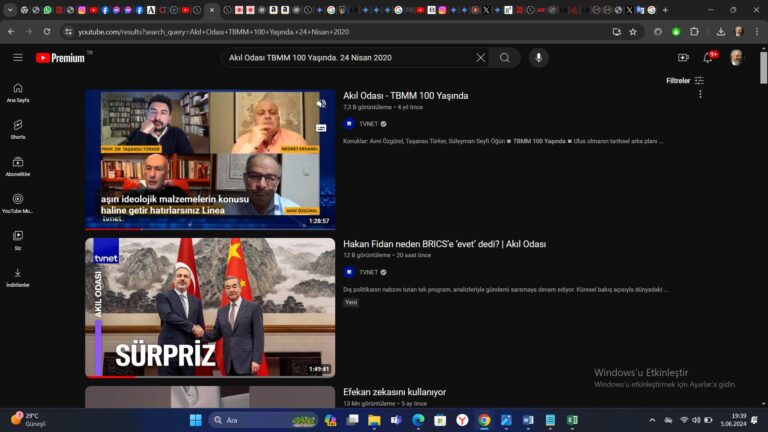The height and width of the screenshot is (432, 768).
Task: Open the tab search dropdown arrow
Action: (10, 10)
